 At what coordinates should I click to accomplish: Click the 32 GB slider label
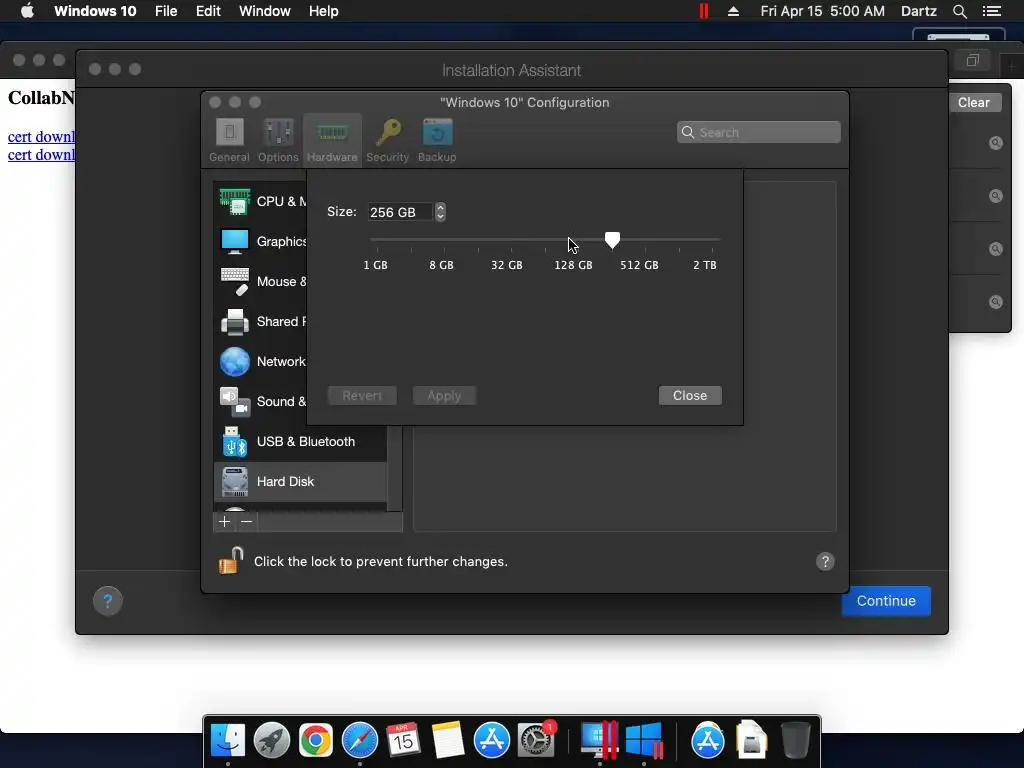click(507, 265)
